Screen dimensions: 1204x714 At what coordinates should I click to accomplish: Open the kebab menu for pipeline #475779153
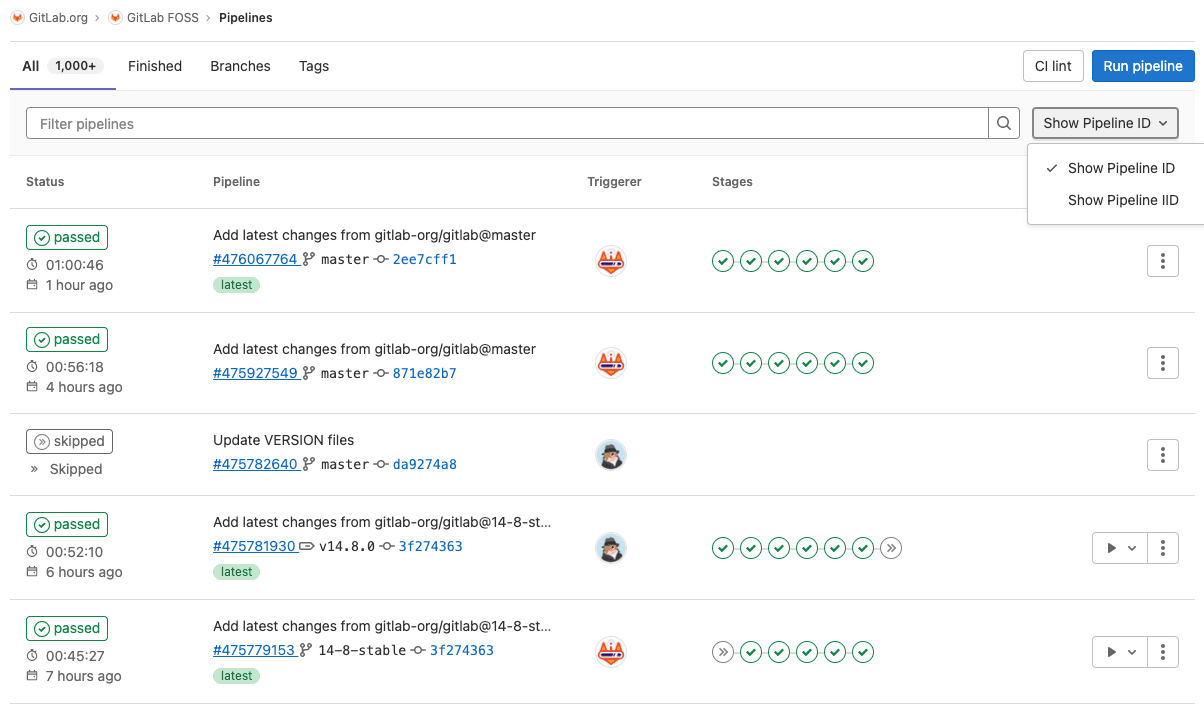point(1162,651)
